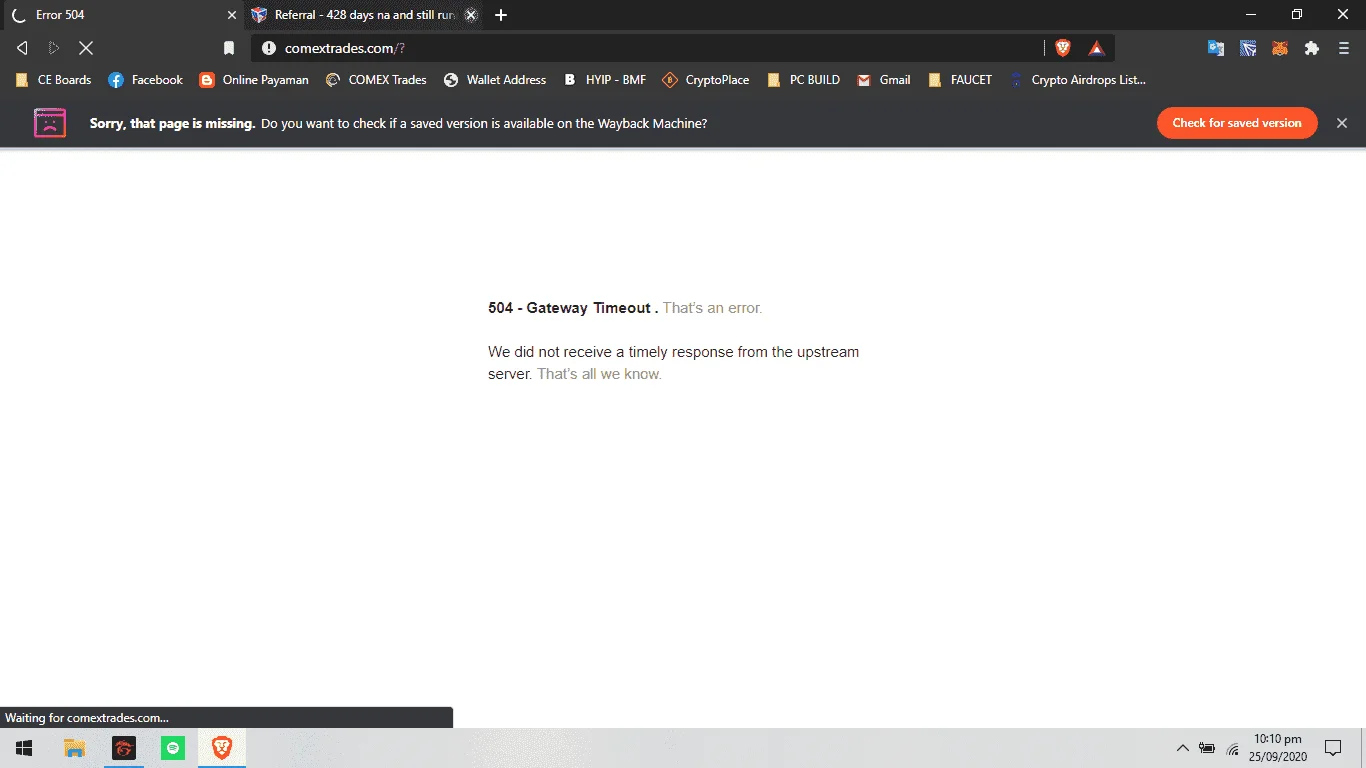Open the Wayback Machine extension icon
The width and height of the screenshot is (1366, 768).
1248,48
